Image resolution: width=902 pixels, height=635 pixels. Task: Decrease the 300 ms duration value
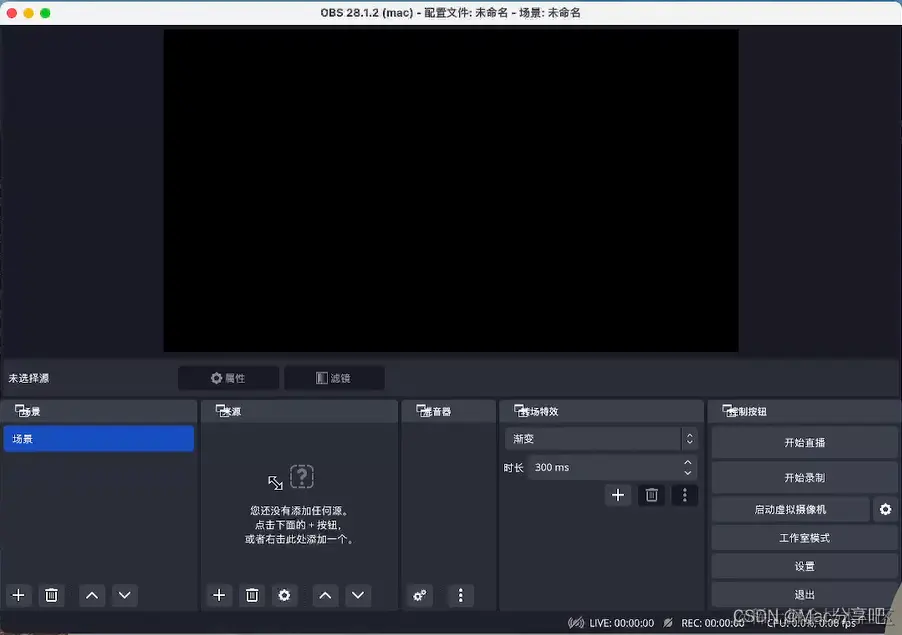(x=687, y=473)
